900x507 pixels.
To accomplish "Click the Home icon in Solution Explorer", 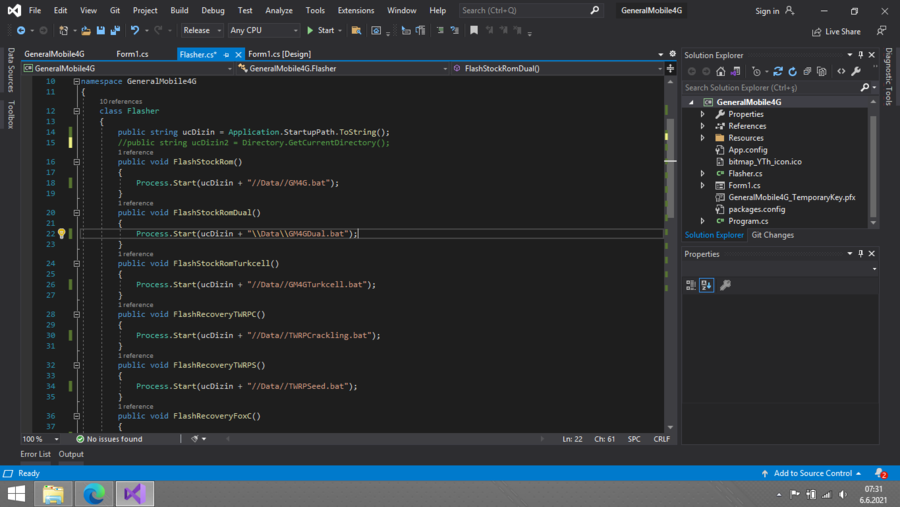I will [x=720, y=71].
